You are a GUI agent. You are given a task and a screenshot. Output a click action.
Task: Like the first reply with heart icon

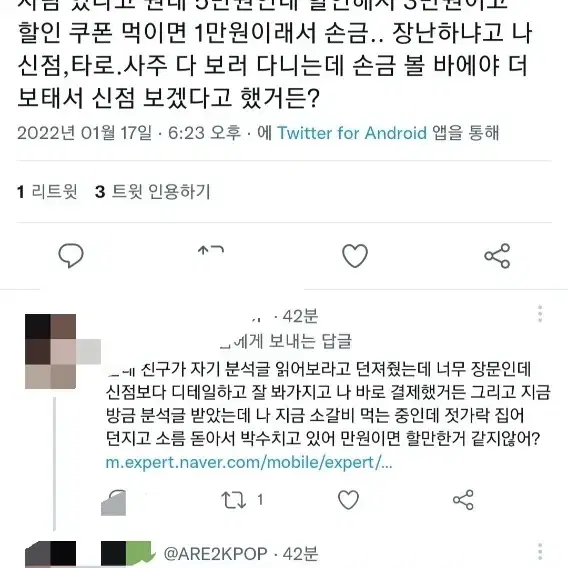coord(348,500)
